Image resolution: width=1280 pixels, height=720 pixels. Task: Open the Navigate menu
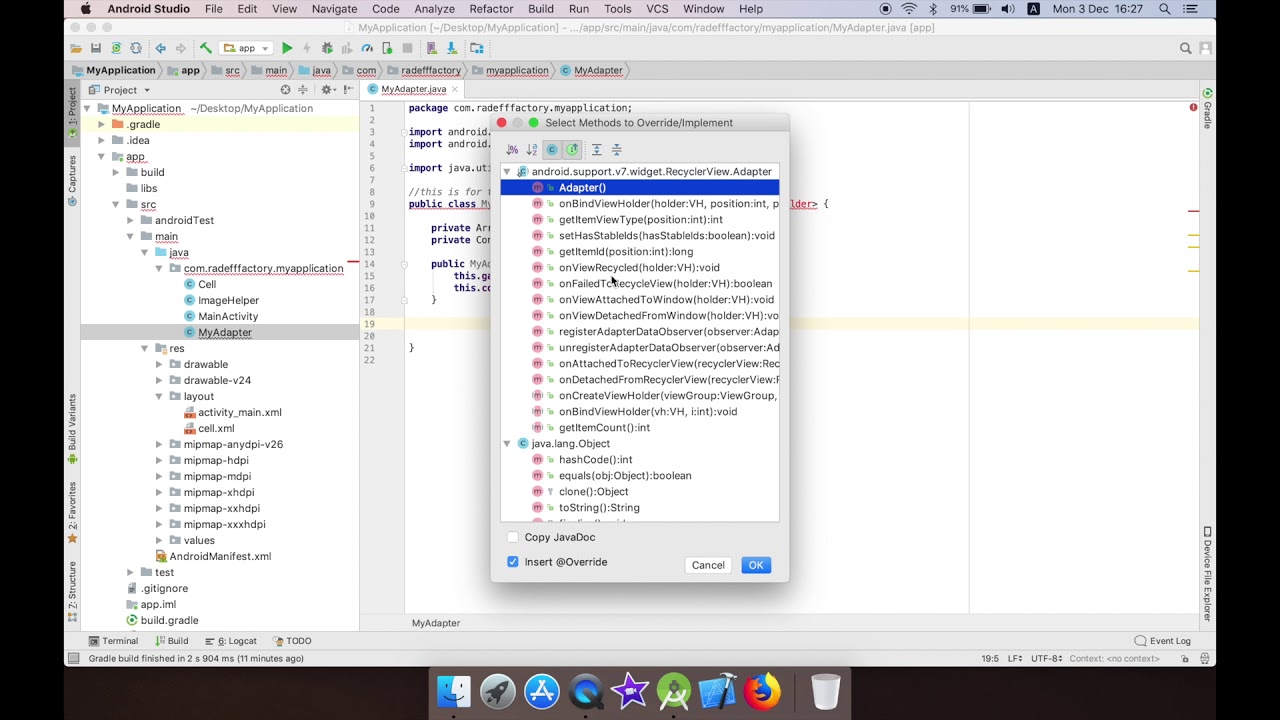pyautogui.click(x=334, y=9)
